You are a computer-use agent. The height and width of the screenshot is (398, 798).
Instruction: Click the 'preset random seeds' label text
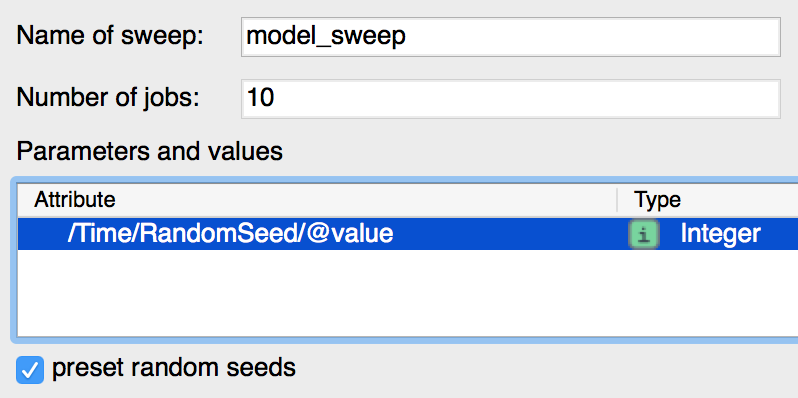pos(174,367)
